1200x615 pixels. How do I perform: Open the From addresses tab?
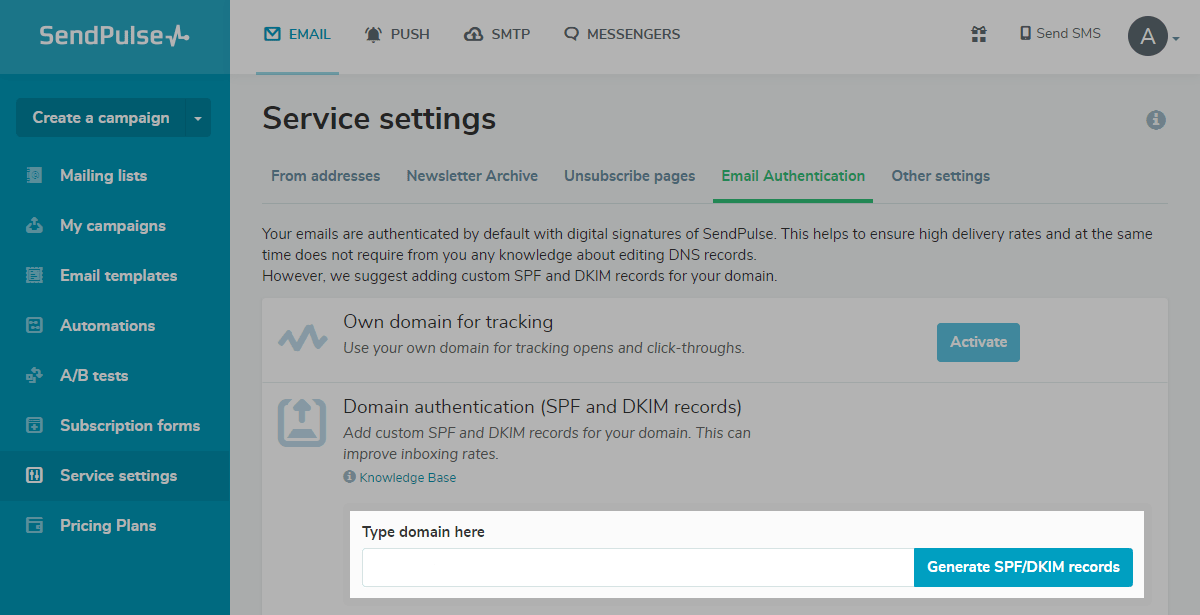click(326, 175)
